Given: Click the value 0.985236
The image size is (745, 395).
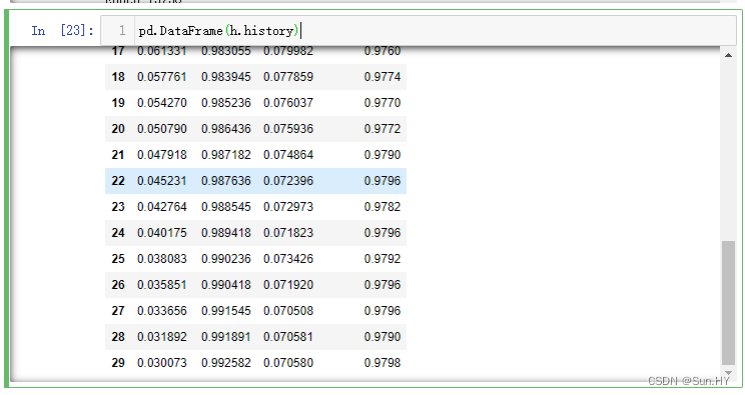Looking at the screenshot, I should [226, 103].
